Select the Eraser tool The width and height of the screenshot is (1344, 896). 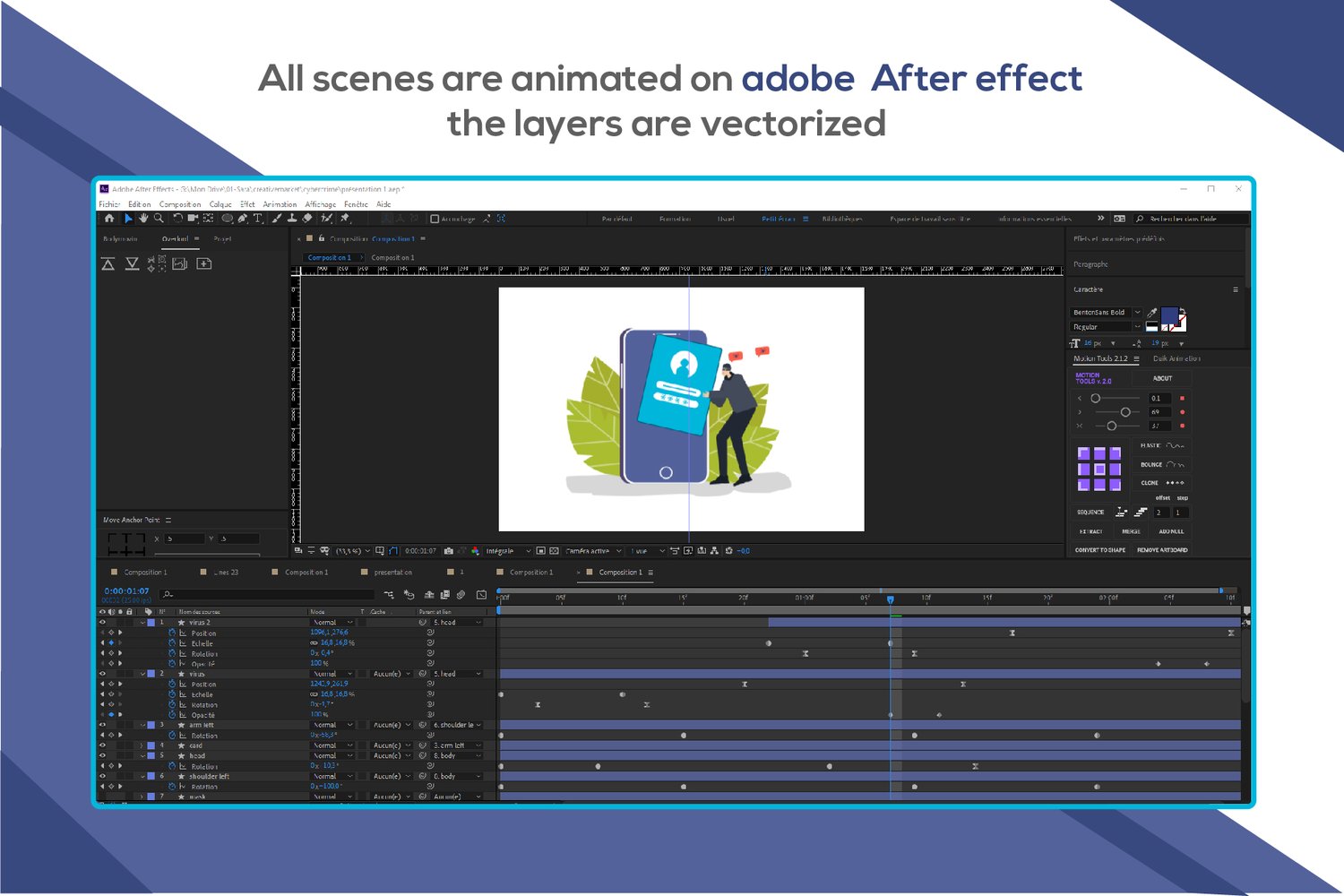click(x=307, y=218)
